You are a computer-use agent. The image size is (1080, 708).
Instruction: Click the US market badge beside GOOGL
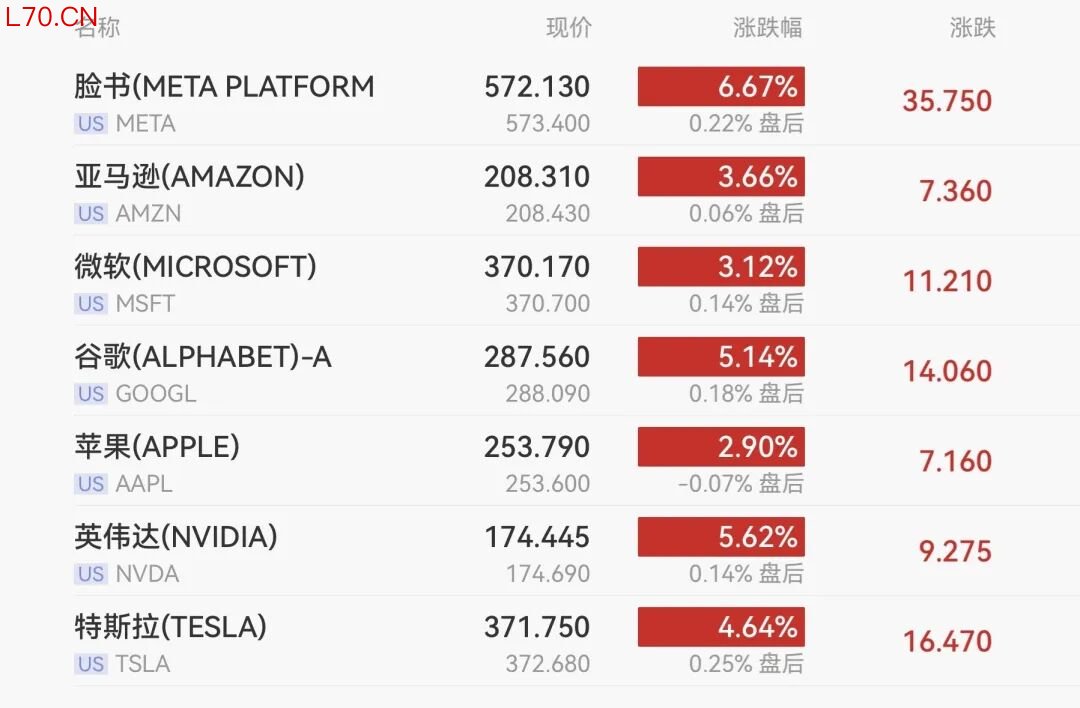(x=90, y=394)
